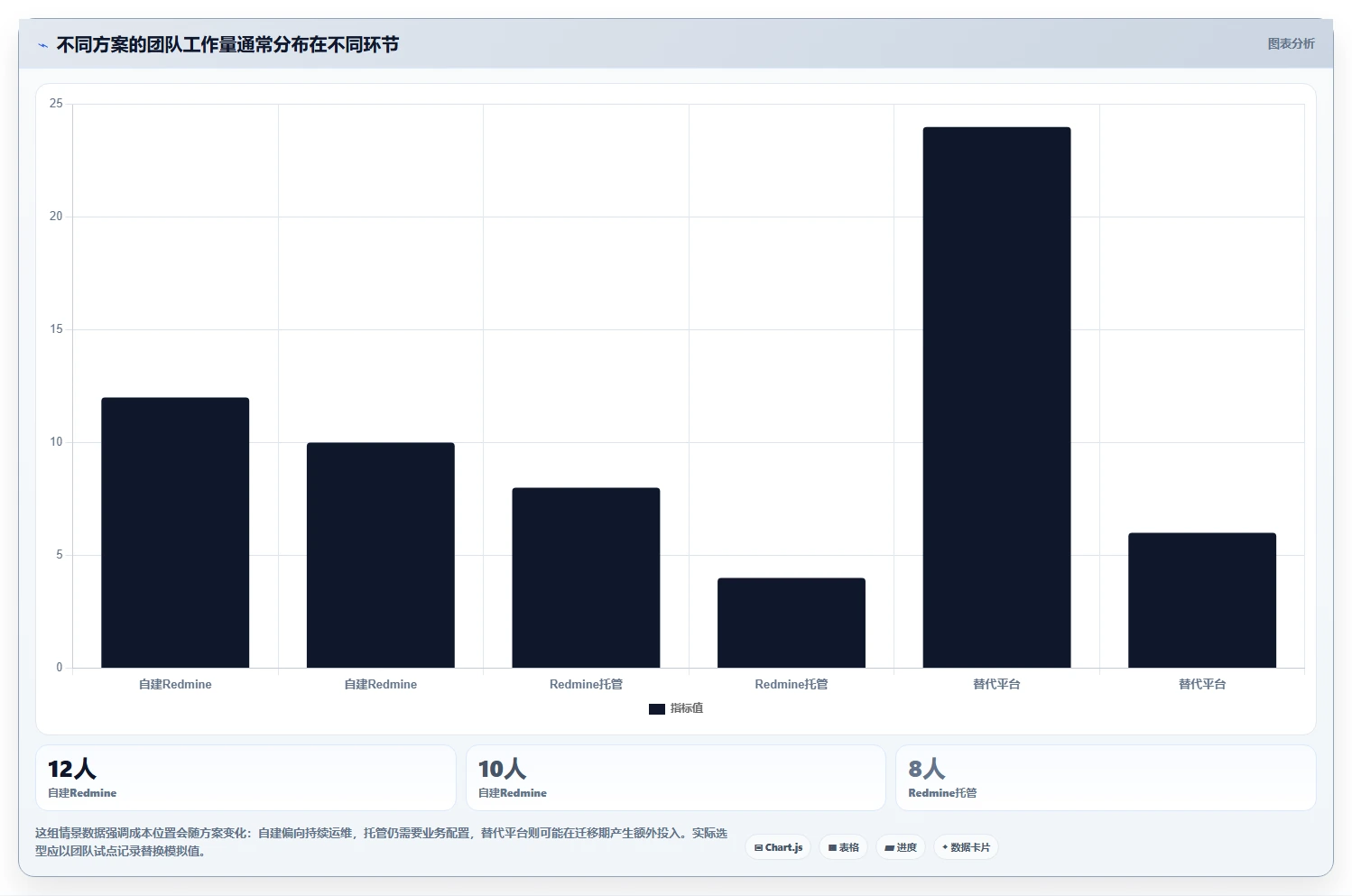Screen dimensions: 1352x896
Task: Select the 表格 chip
Action: pos(843,847)
